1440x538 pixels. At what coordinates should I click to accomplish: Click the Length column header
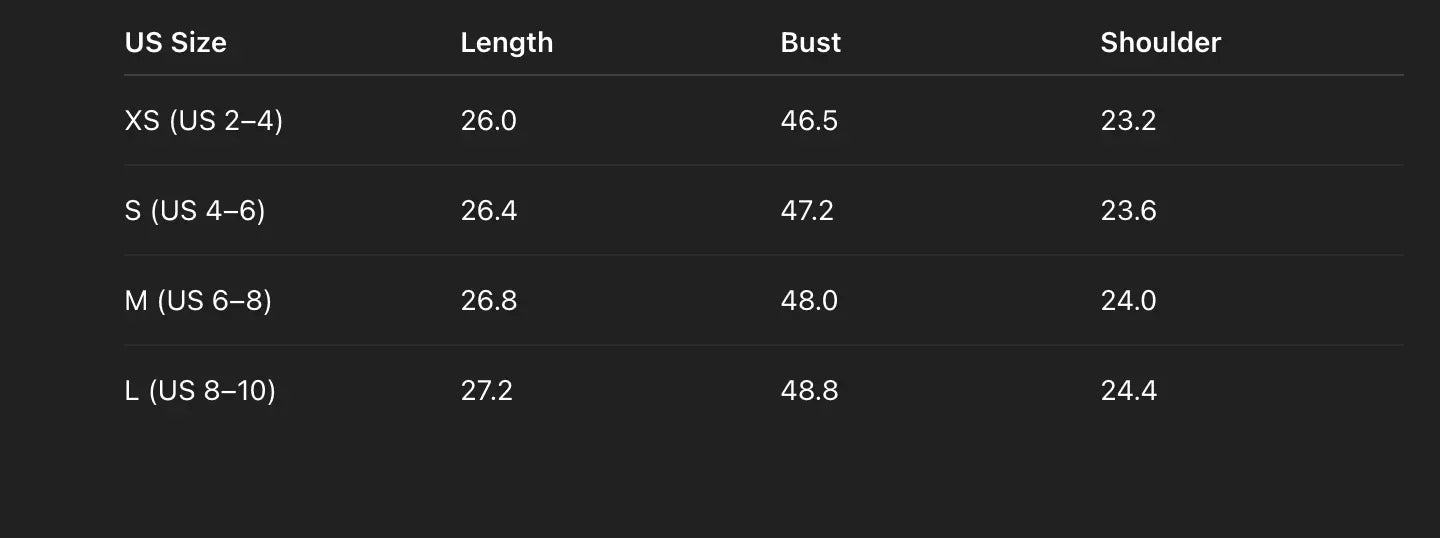pos(506,43)
